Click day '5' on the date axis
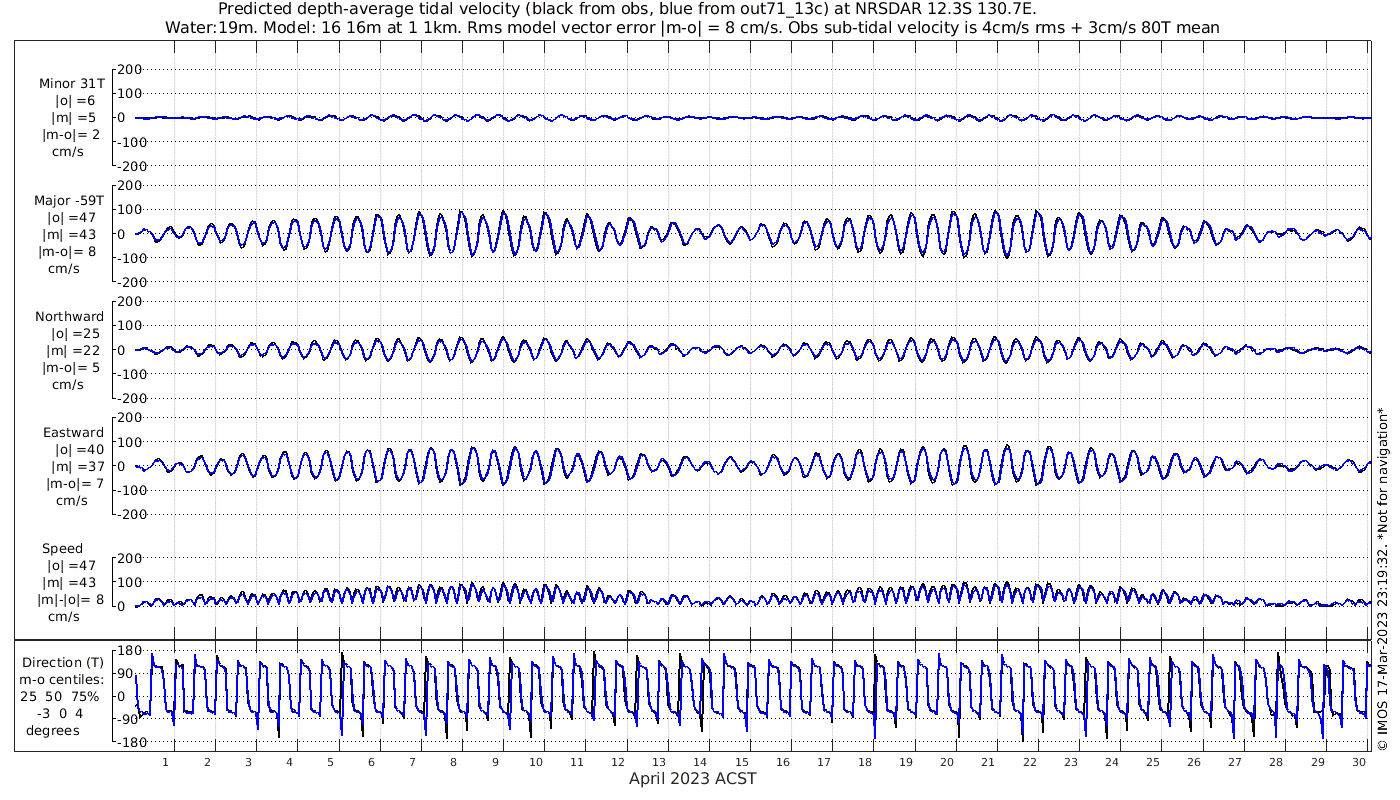 pos(330,762)
